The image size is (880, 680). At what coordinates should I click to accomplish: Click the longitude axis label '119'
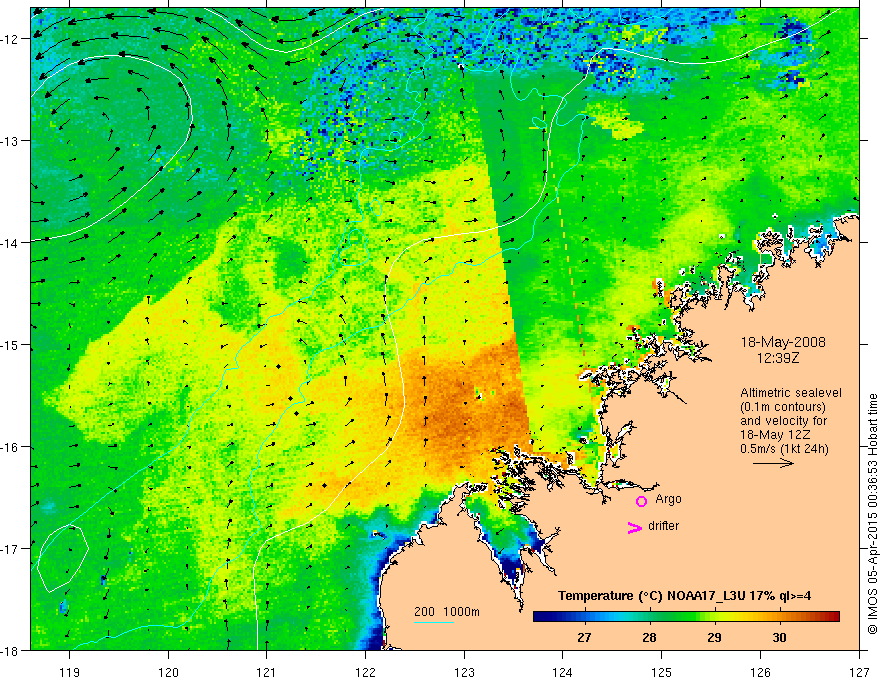click(70, 672)
